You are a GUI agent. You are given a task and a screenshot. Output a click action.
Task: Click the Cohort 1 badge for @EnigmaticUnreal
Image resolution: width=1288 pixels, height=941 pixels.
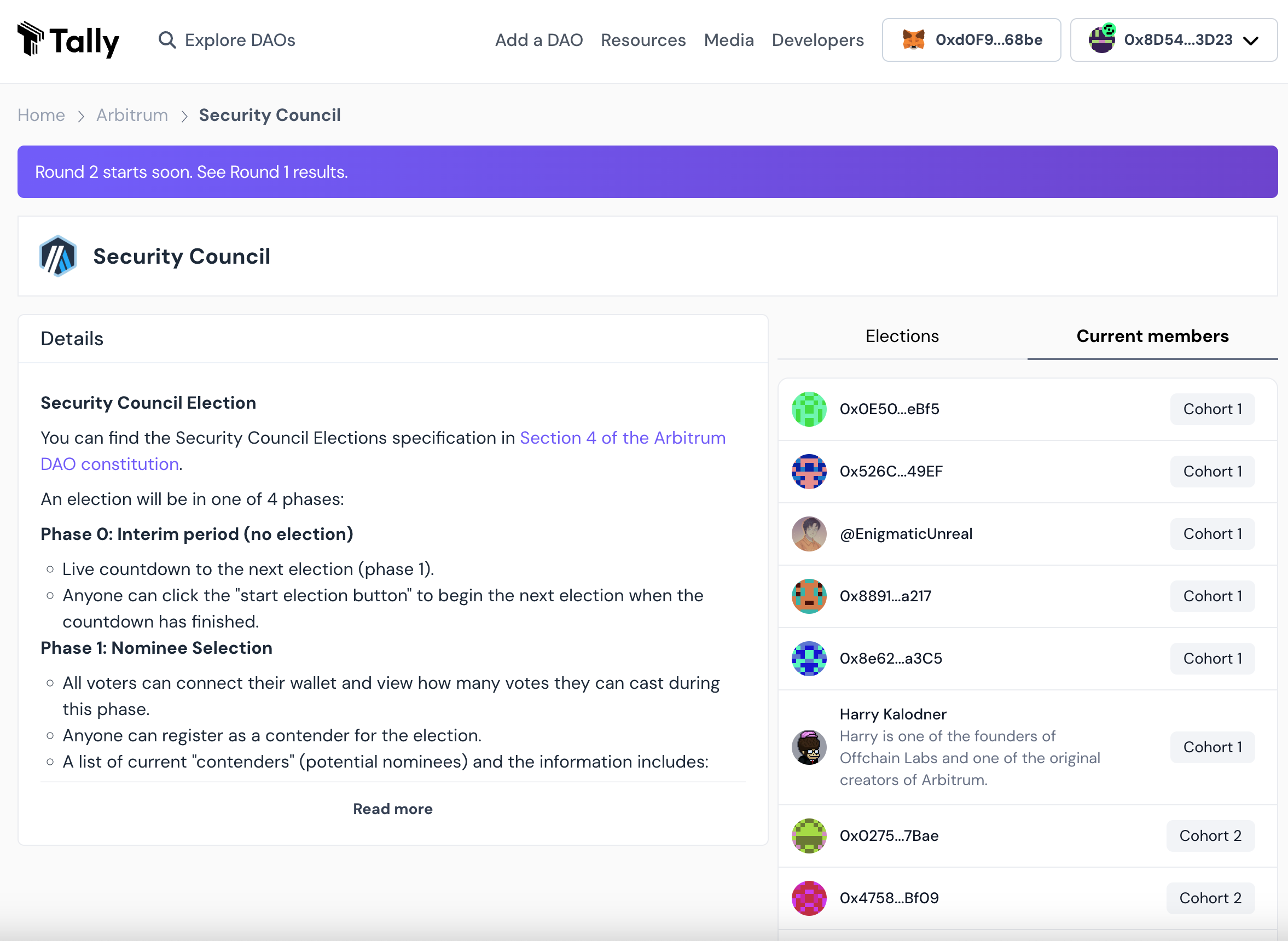coord(1212,534)
